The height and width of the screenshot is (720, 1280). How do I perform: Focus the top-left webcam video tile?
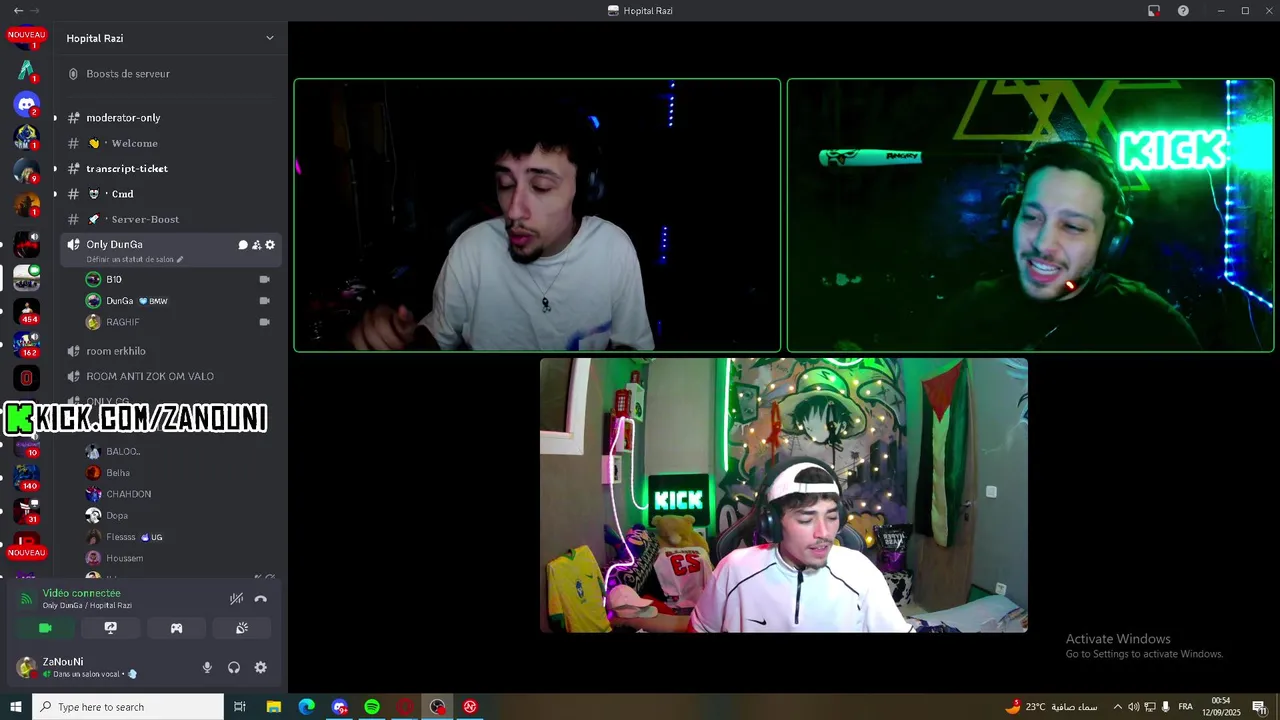[537, 215]
